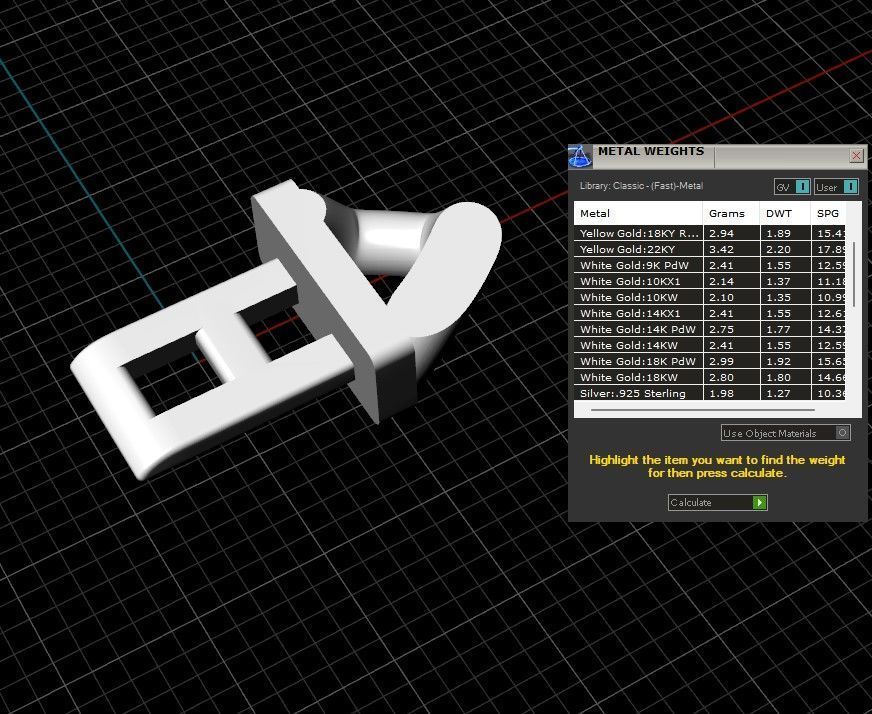The image size is (872, 714).
Task: Click the 1.80 DWT value for 18KW
Action: (778, 377)
